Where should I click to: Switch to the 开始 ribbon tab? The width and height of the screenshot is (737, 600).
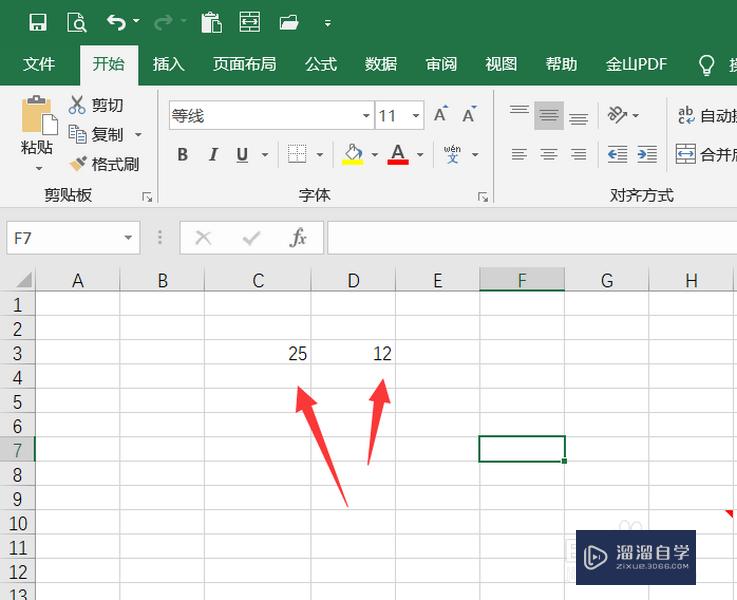[109, 64]
